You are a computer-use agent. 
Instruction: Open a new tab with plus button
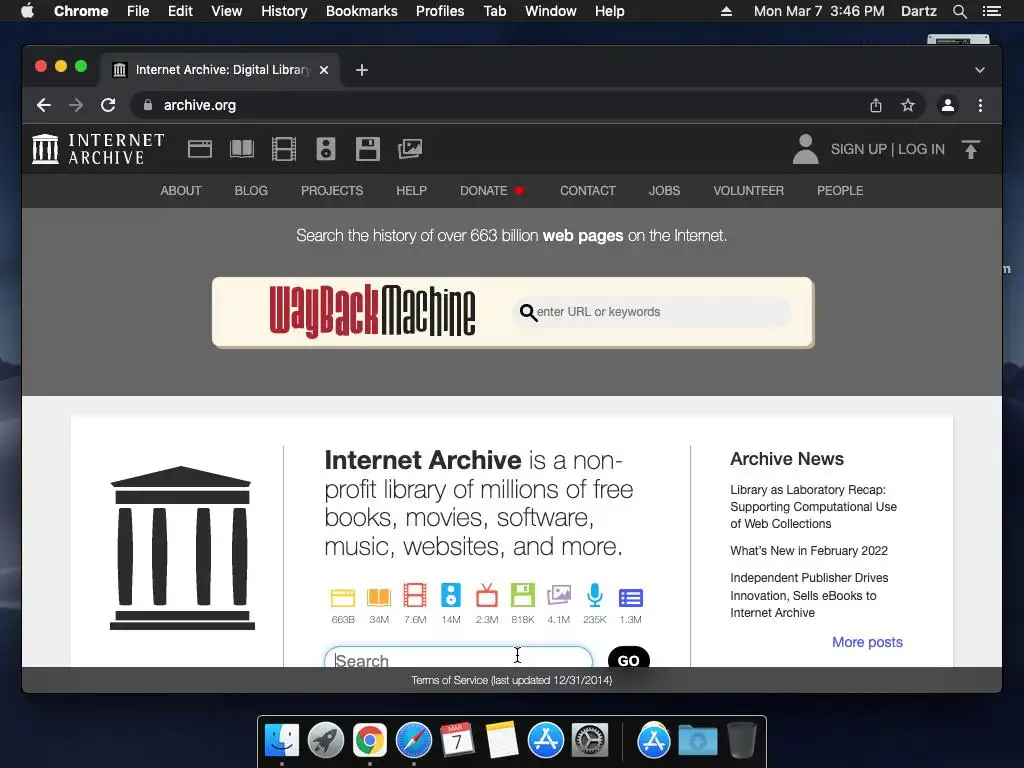tap(362, 70)
